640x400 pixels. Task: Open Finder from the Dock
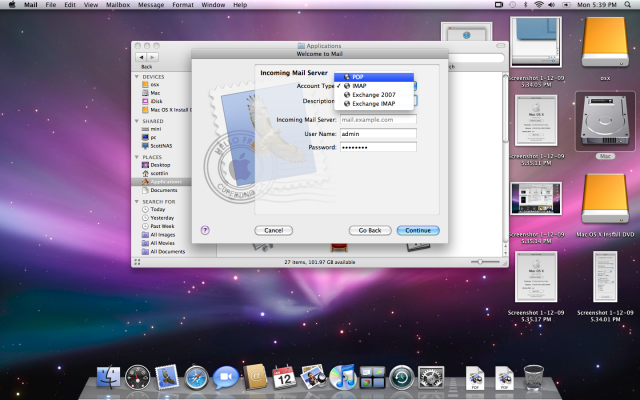[108, 377]
